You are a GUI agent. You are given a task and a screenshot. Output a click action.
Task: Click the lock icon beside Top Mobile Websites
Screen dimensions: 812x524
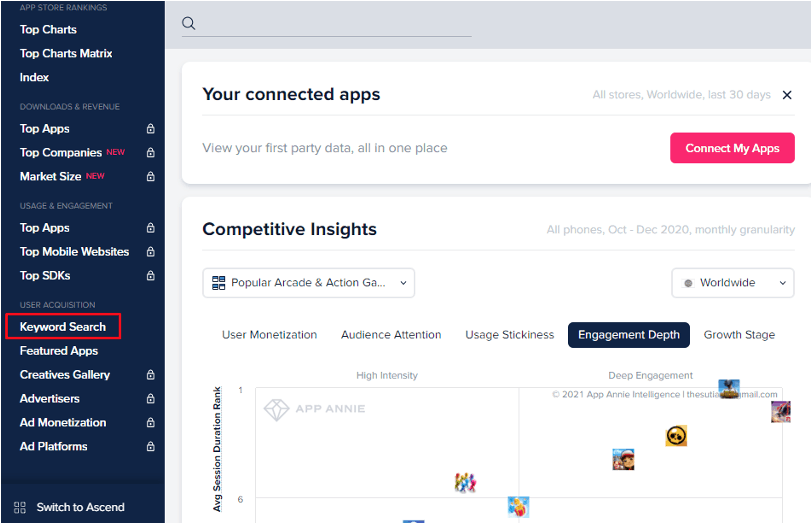pyautogui.click(x=151, y=252)
